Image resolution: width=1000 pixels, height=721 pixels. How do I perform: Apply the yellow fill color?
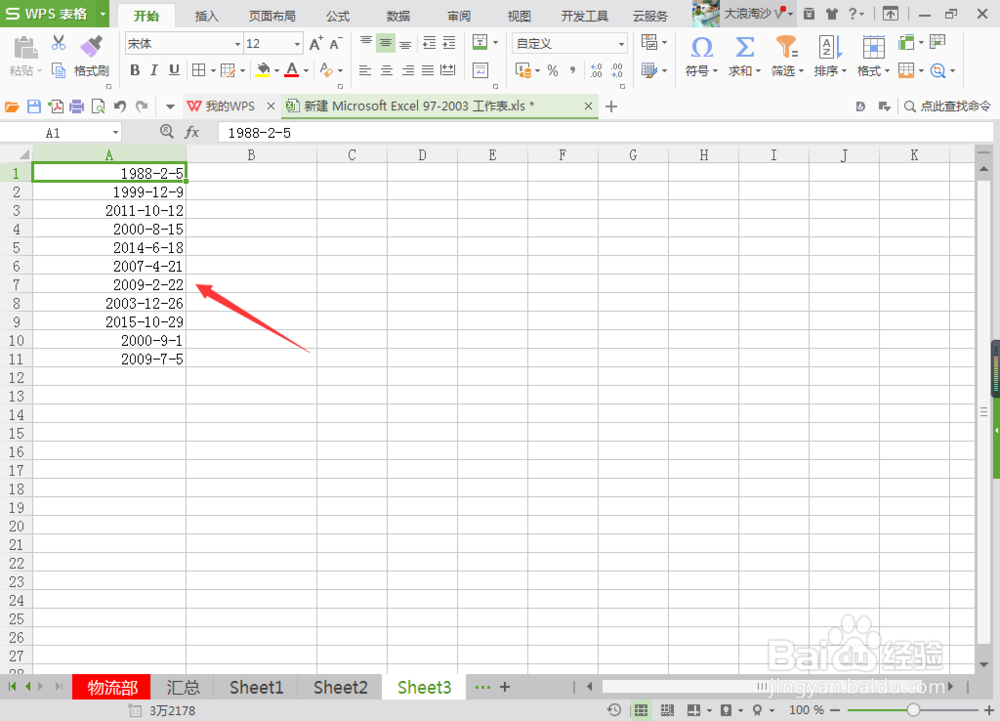point(263,70)
